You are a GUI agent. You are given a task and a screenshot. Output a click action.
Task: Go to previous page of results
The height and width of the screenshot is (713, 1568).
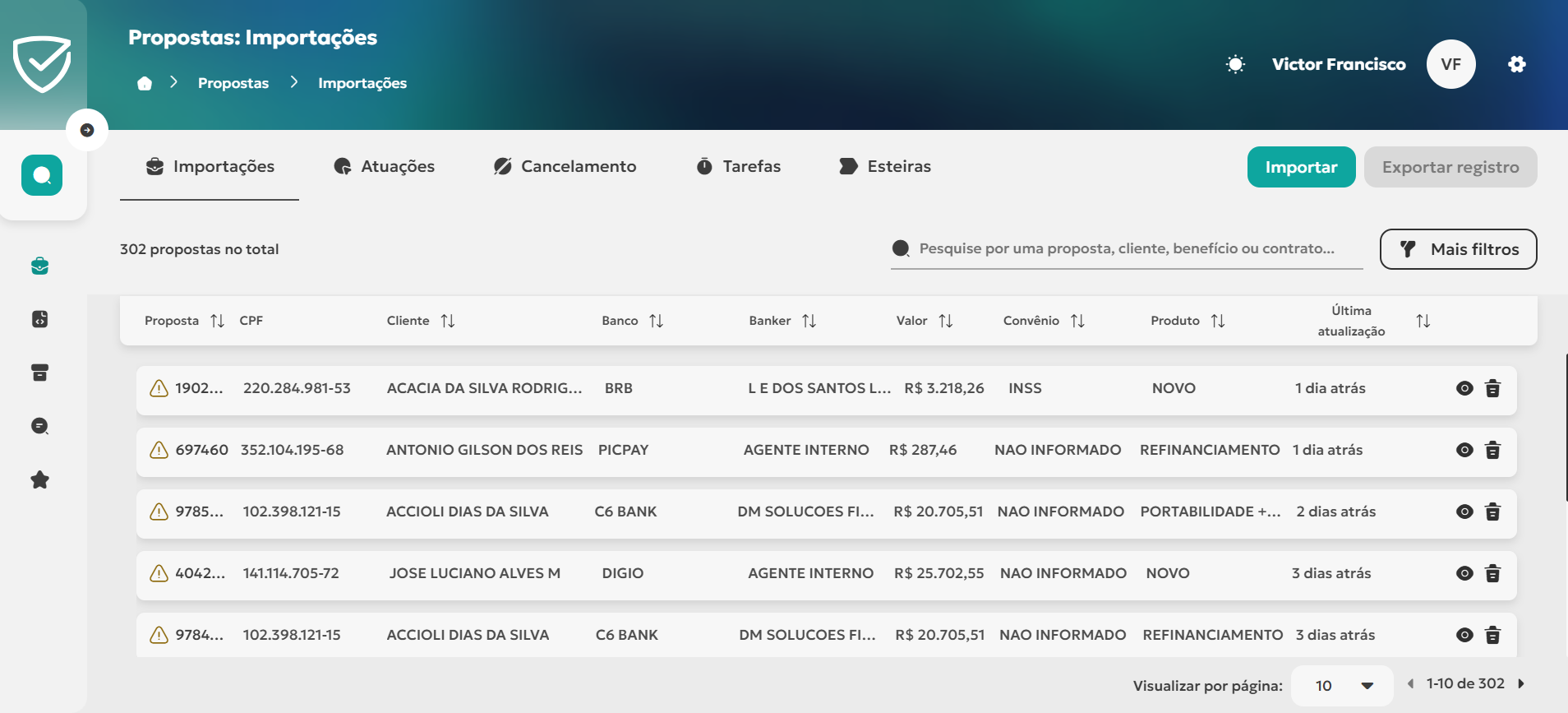(x=1410, y=683)
